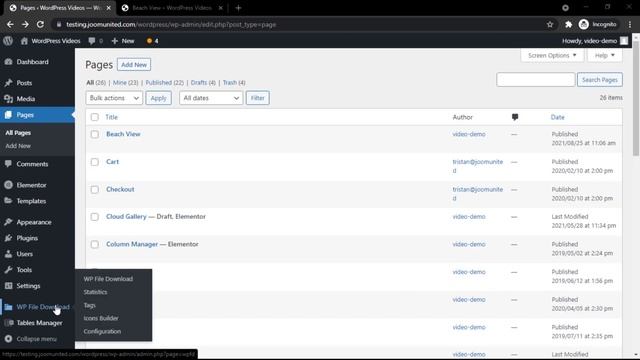The height and width of the screenshot is (360, 640).
Task: Open All Pages submenu item
Action: (x=18, y=133)
